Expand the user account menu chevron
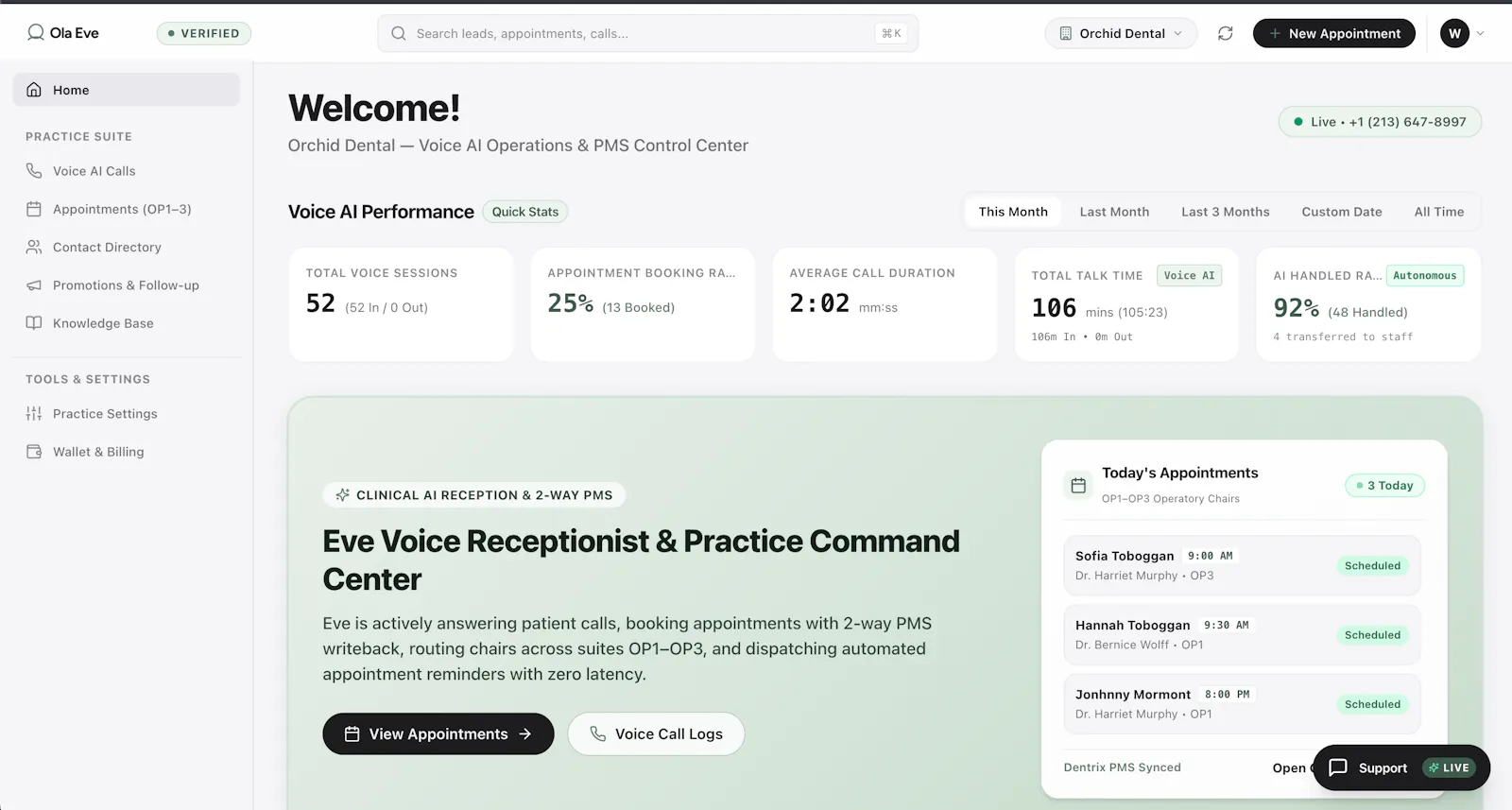1512x810 pixels. click(x=1481, y=33)
